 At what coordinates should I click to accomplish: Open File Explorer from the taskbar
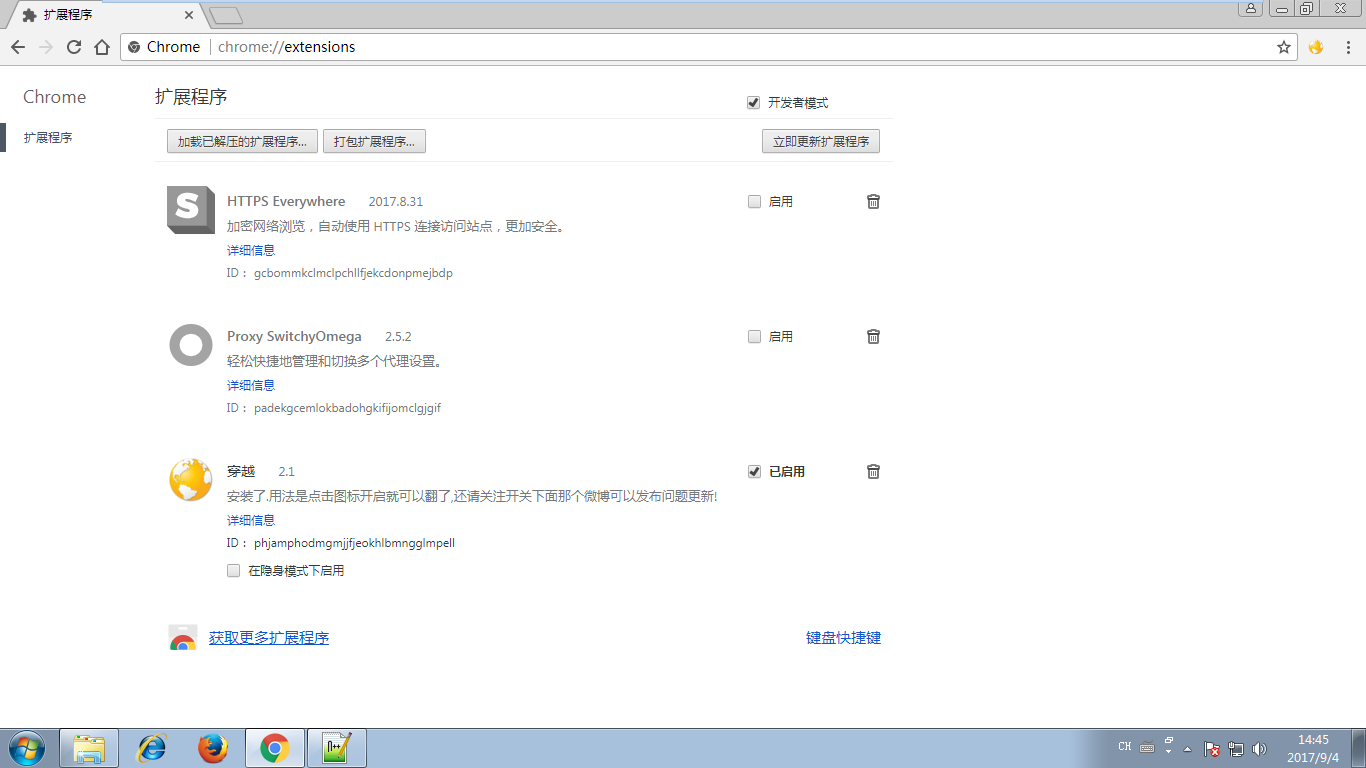pyautogui.click(x=89, y=748)
